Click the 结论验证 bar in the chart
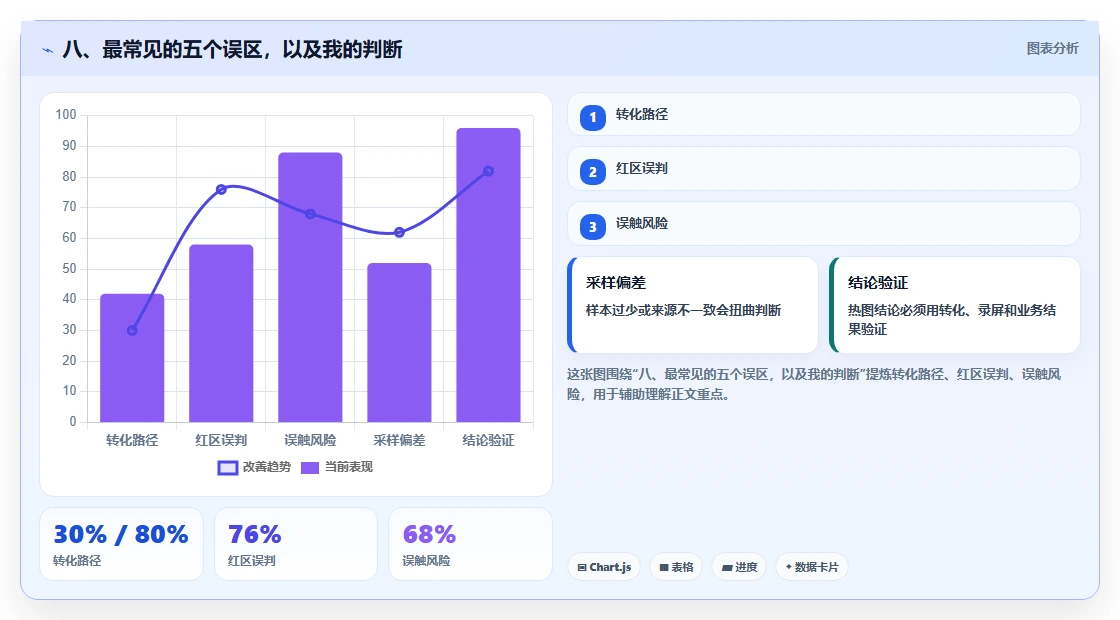This screenshot has height=620, width=1120. click(489, 275)
